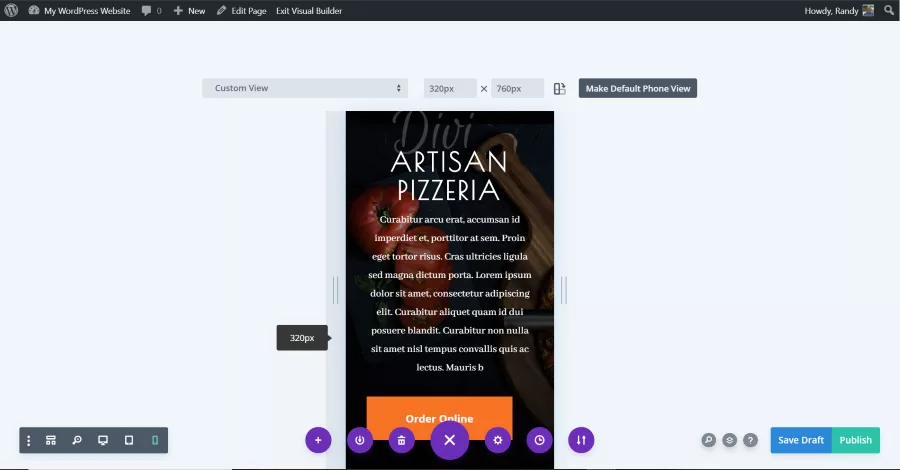Open the Howdy, Randy account menu
Image resolution: width=900 pixels, height=470 pixels.
(x=839, y=10)
